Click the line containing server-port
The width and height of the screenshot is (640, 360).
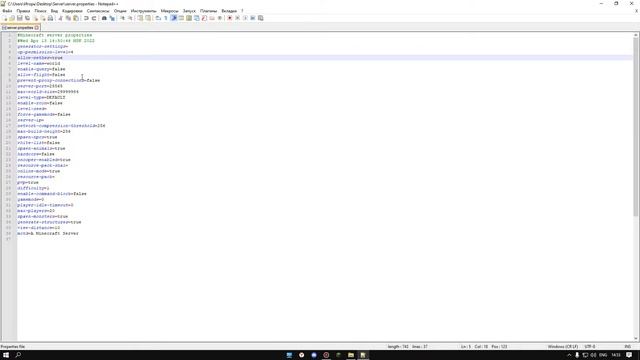[x=40, y=86]
